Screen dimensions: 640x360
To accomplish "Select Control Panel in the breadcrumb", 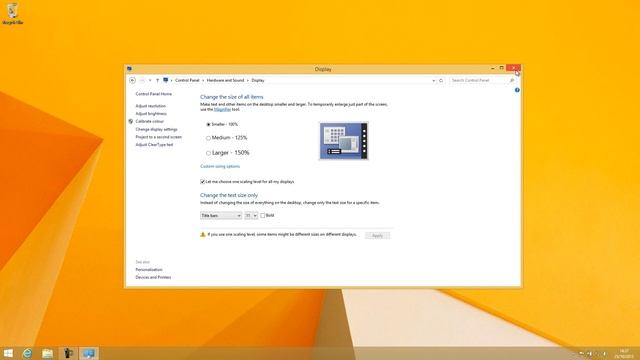I will pos(187,80).
